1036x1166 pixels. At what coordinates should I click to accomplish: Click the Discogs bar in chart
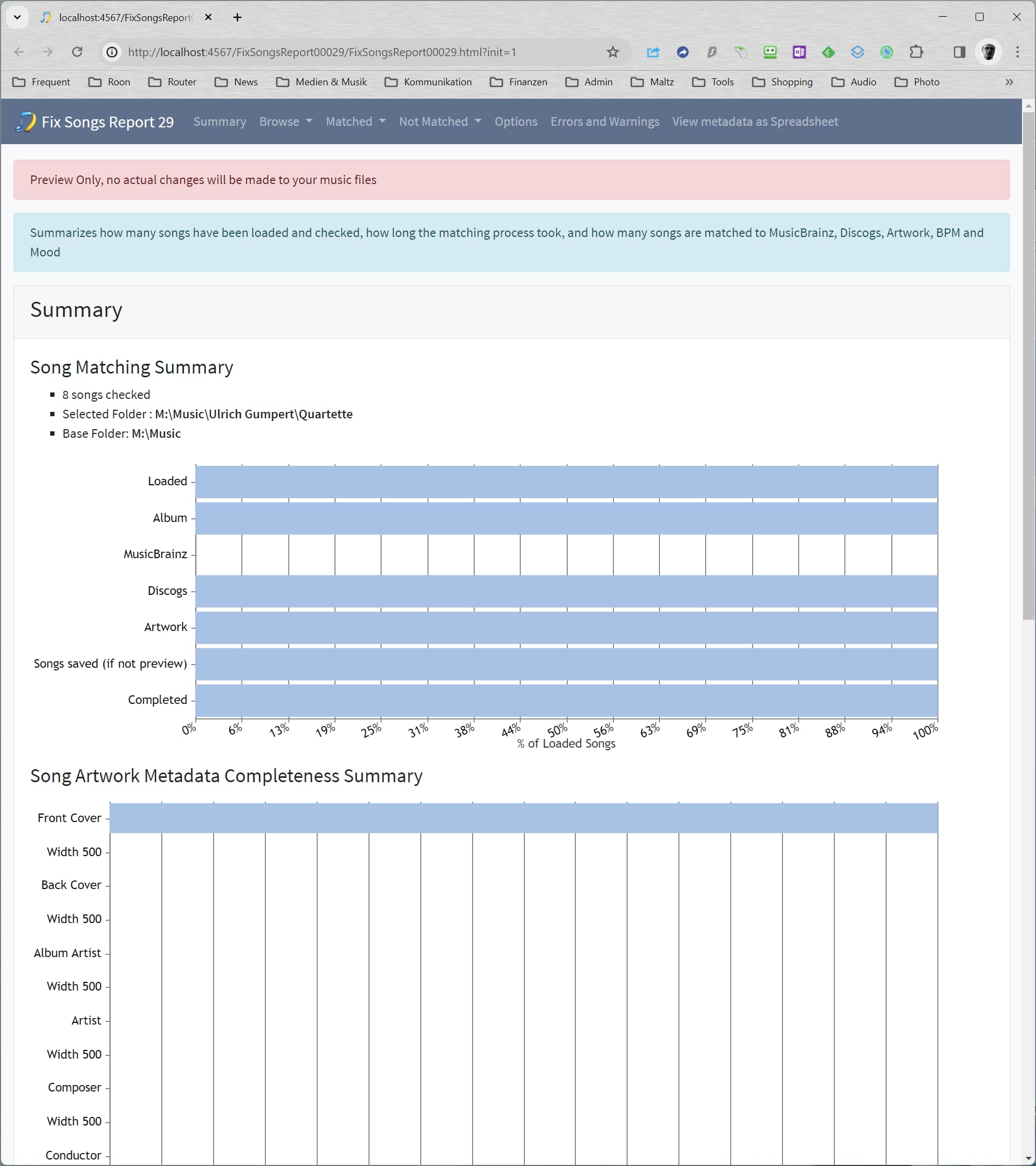pyautogui.click(x=566, y=591)
